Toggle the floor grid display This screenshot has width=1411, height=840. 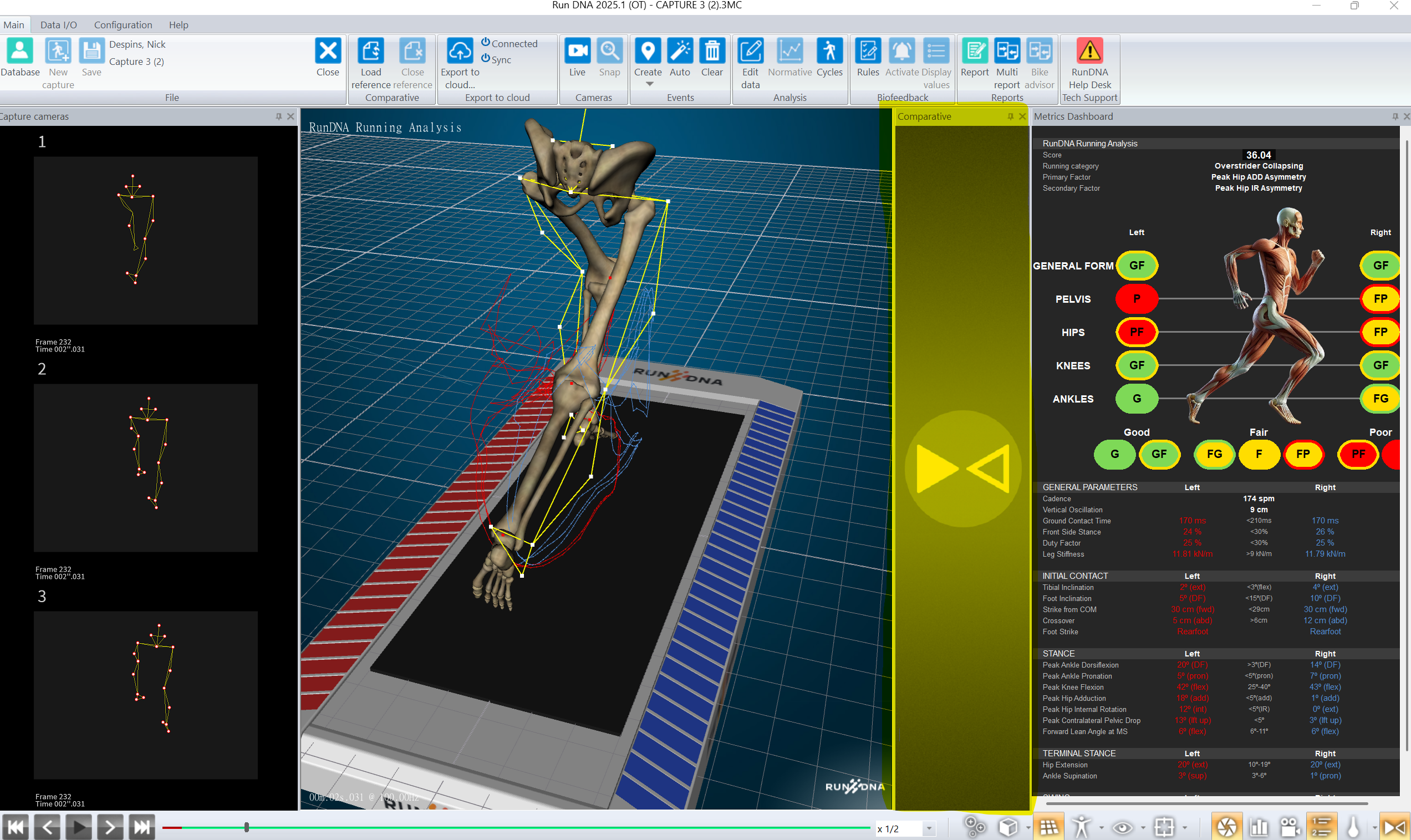1049,827
